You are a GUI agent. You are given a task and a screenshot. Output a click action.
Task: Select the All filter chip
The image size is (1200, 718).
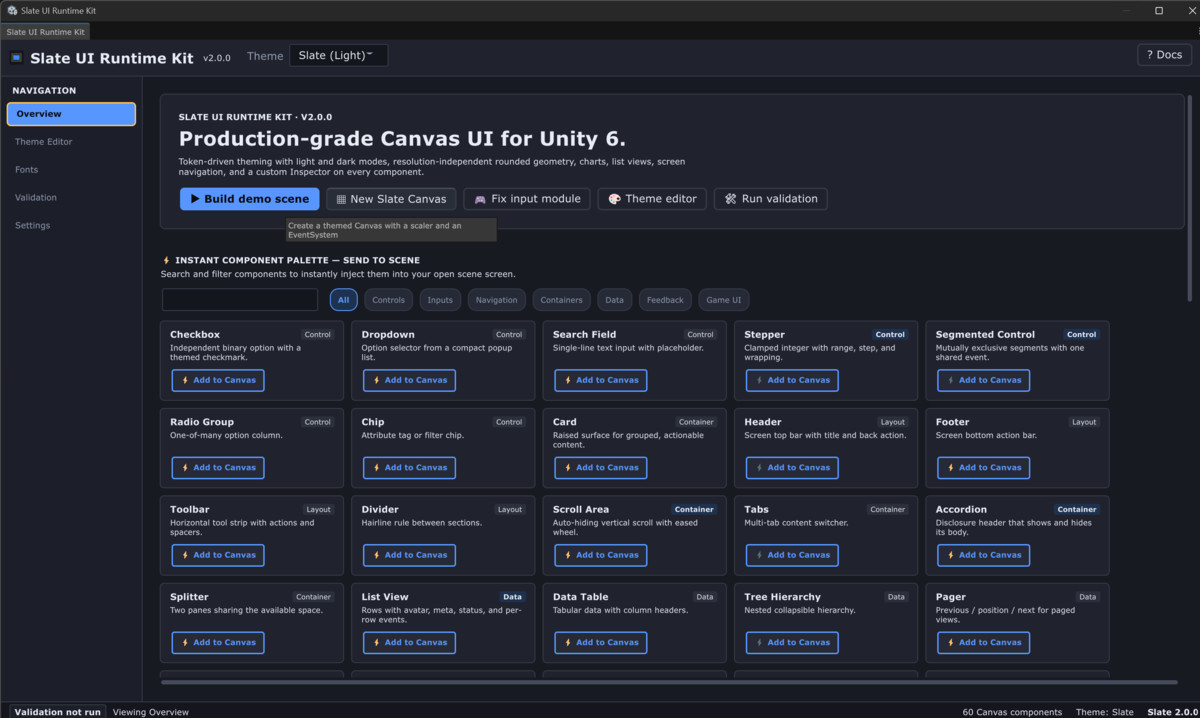coord(343,300)
